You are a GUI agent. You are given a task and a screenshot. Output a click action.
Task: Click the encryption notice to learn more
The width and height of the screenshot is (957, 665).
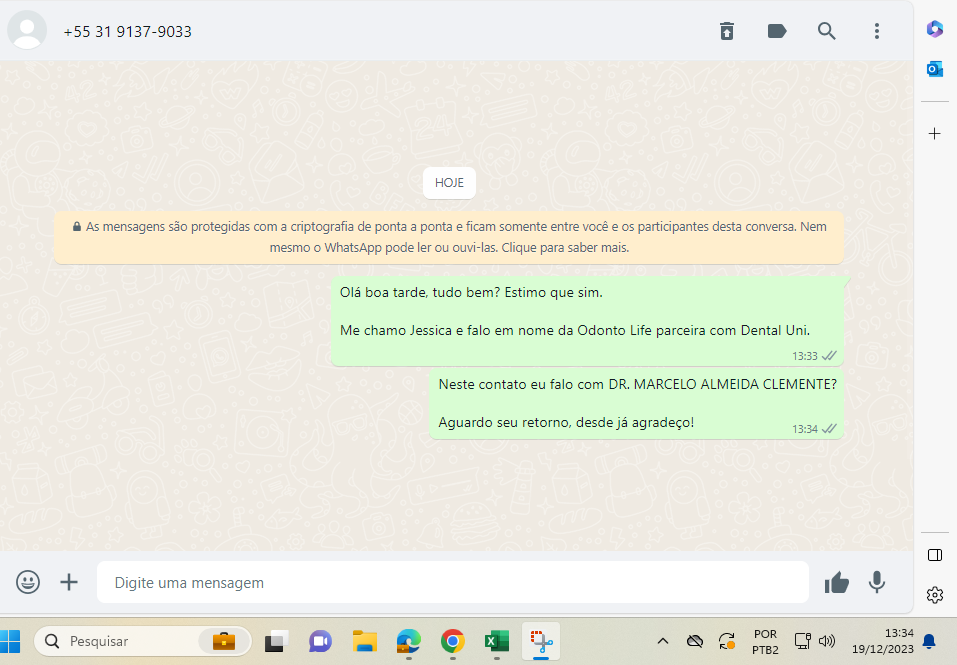point(449,237)
